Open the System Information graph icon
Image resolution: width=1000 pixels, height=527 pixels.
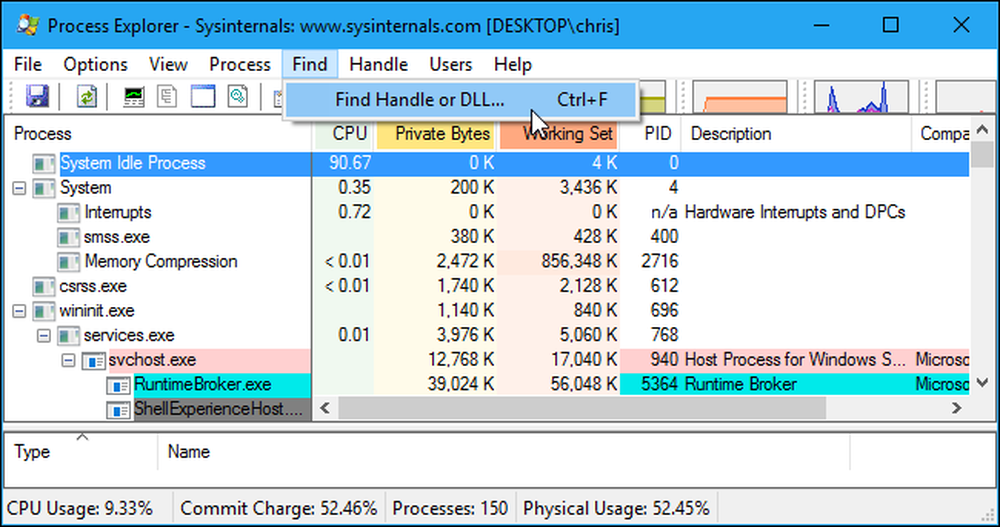click(x=133, y=96)
